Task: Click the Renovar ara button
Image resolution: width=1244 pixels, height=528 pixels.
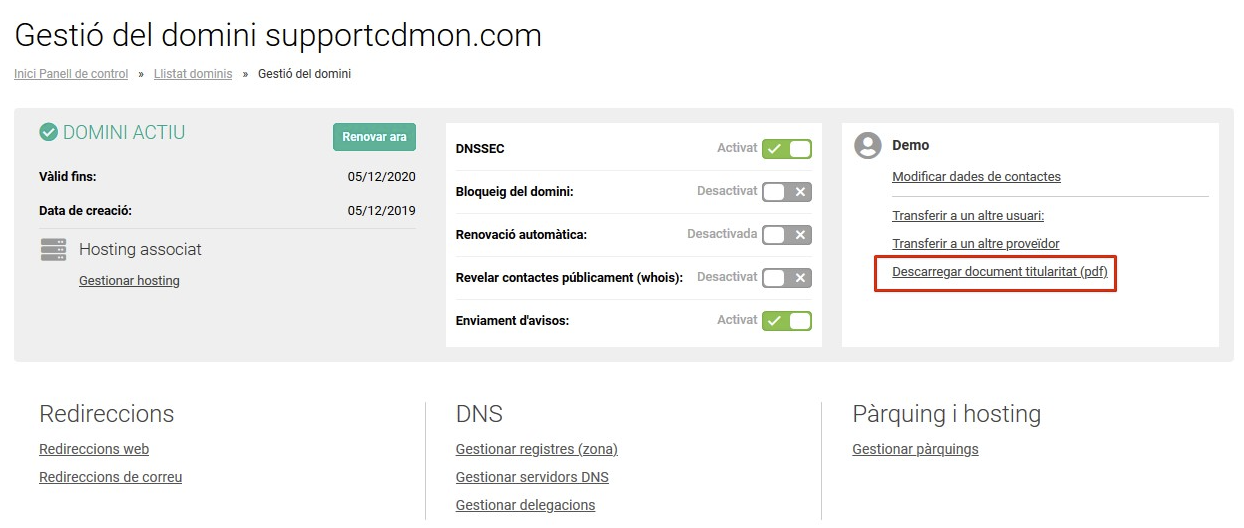Action: [374, 137]
